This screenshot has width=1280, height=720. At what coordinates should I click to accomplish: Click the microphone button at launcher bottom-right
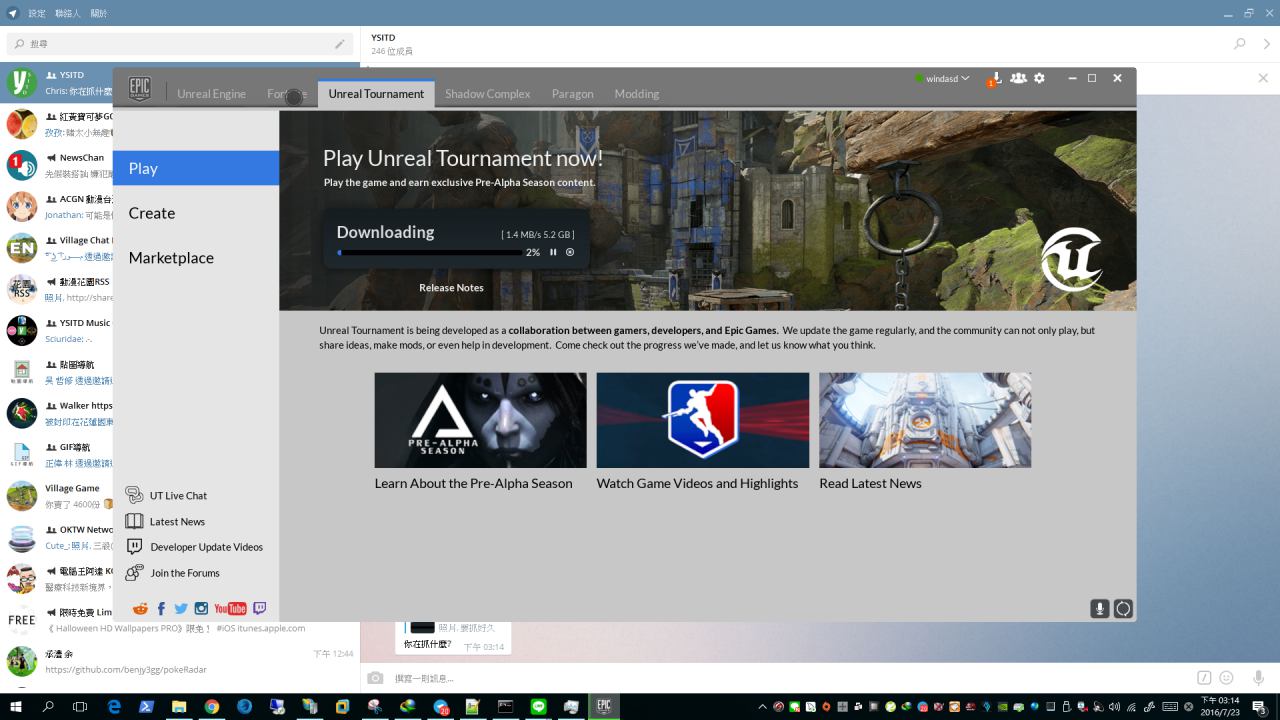pos(1099,608)
